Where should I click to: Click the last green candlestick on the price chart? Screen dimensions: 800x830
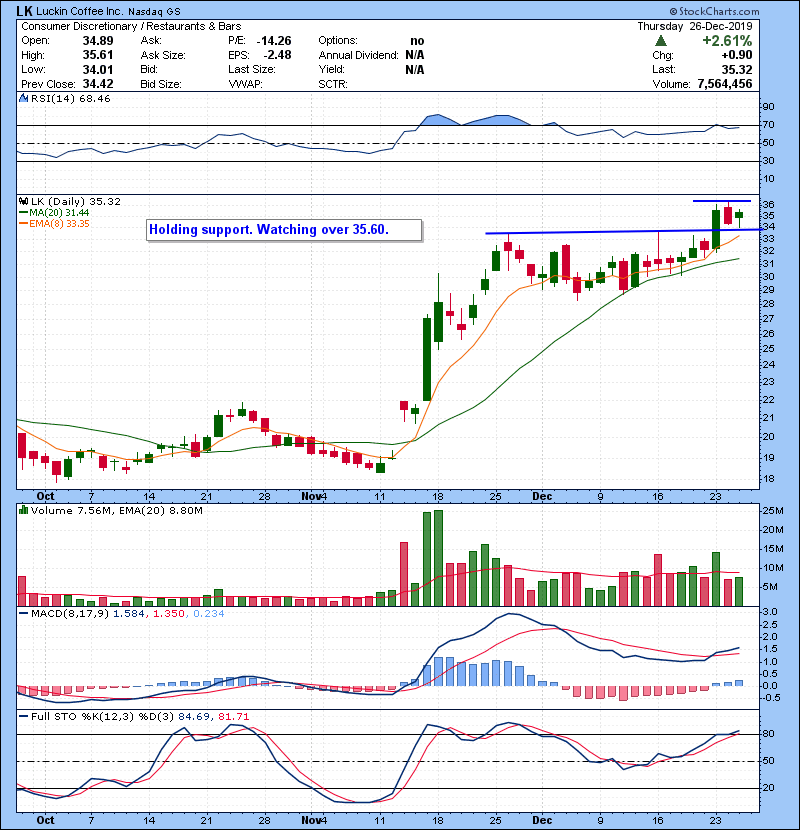pos(739,216)
